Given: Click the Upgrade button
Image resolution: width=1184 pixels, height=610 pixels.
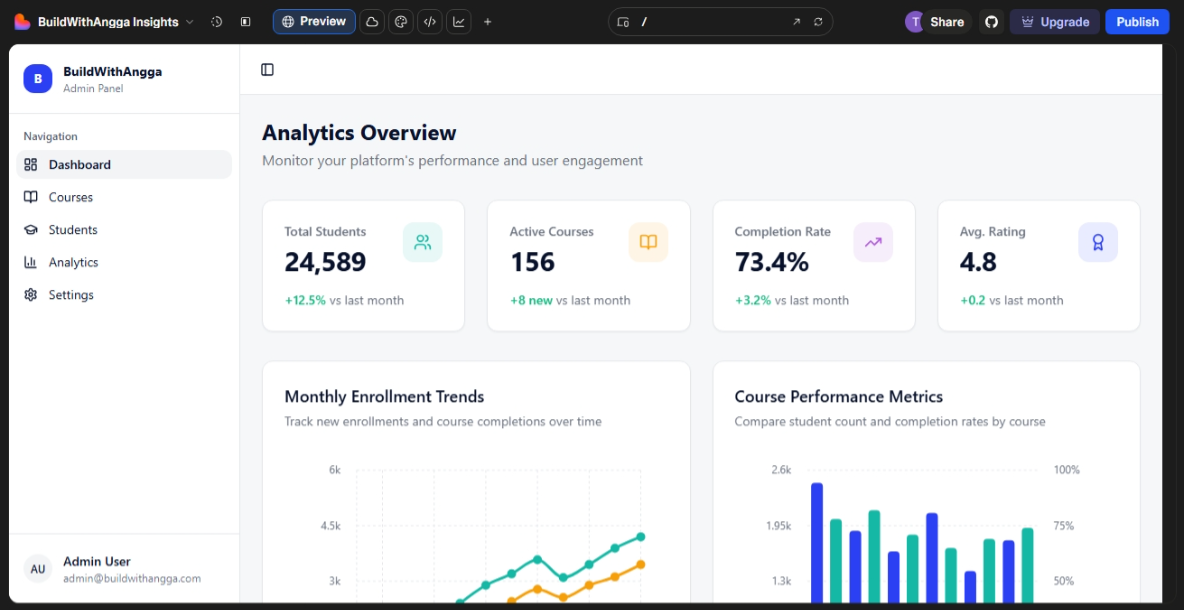Looking at the screenshot, I should pos(1055,22).
